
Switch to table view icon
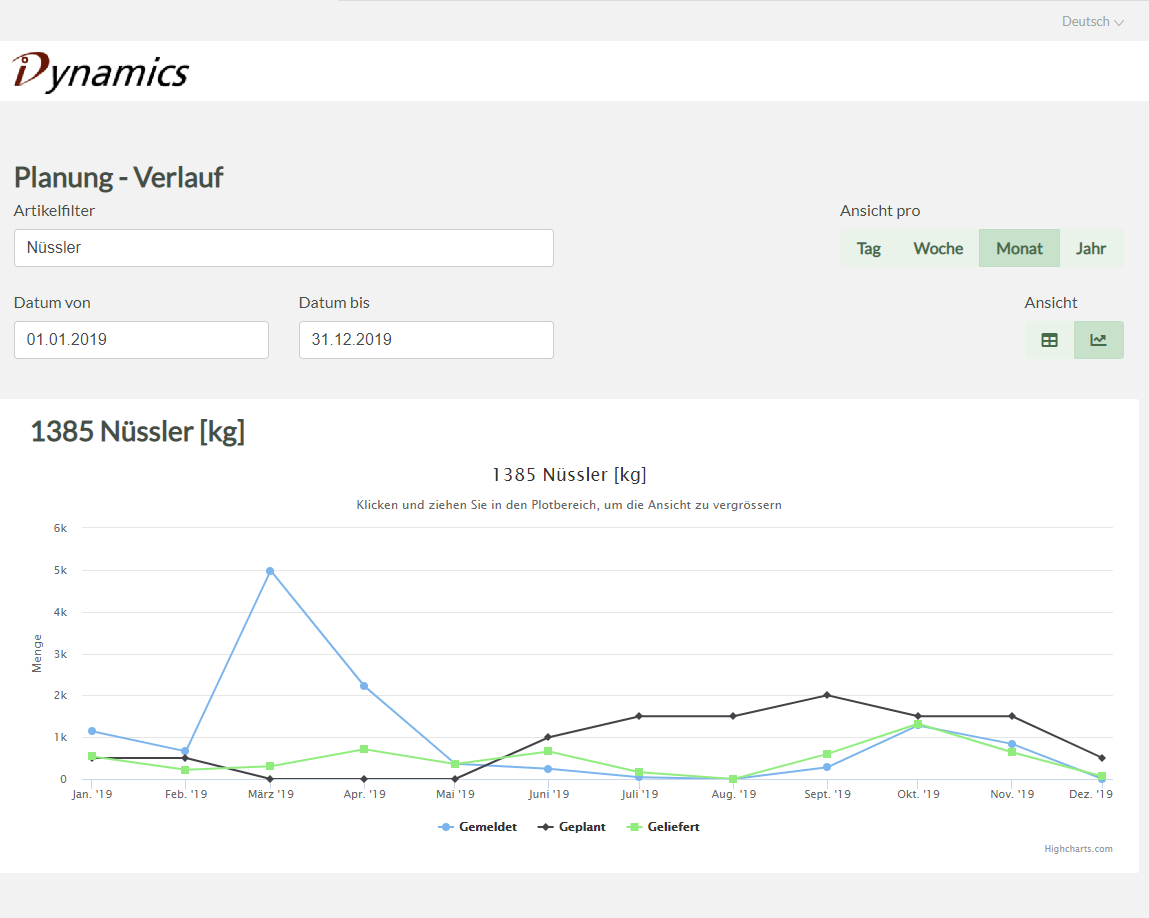click(1049, 340)
